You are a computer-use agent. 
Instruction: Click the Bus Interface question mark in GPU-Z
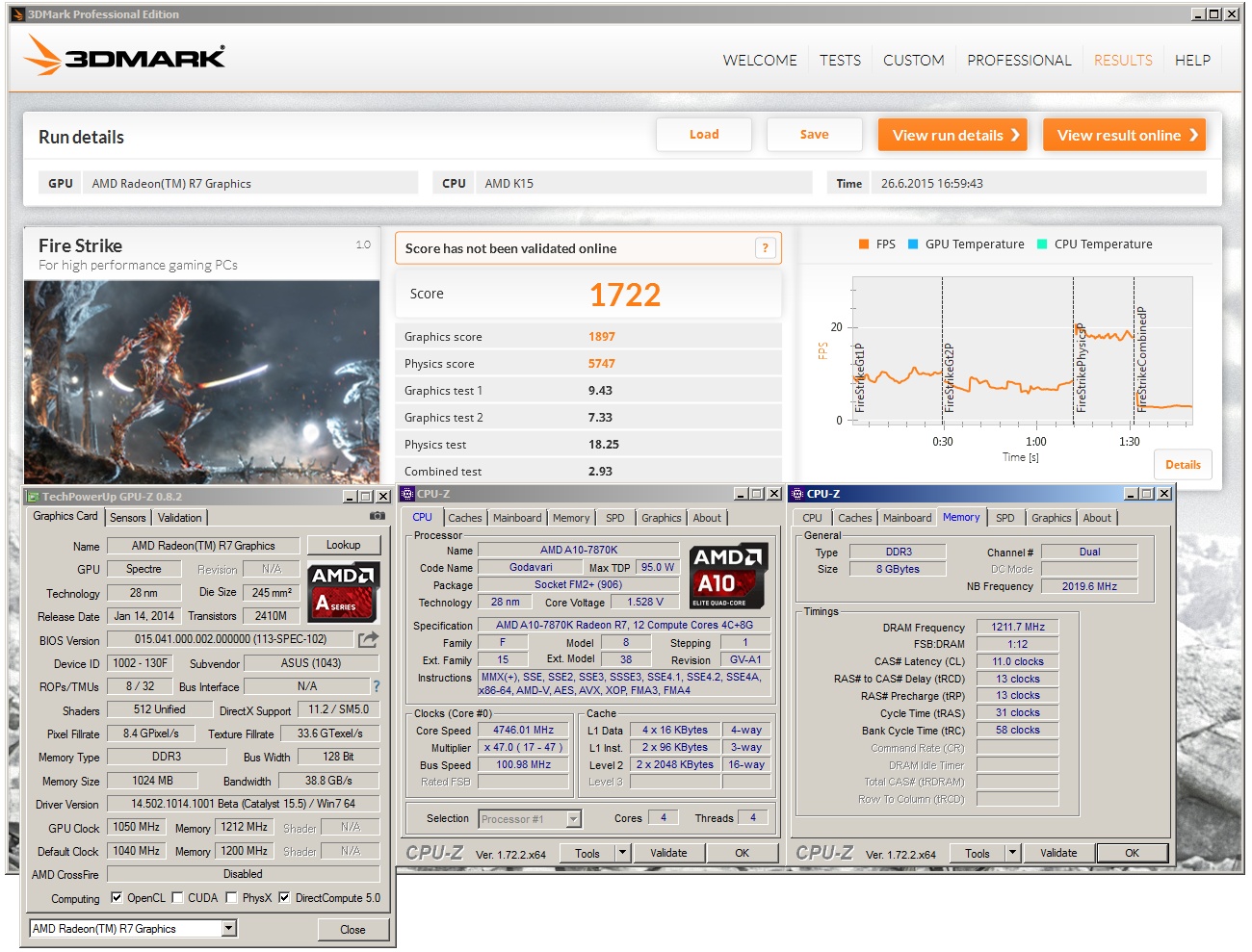[x=377, y=686]
